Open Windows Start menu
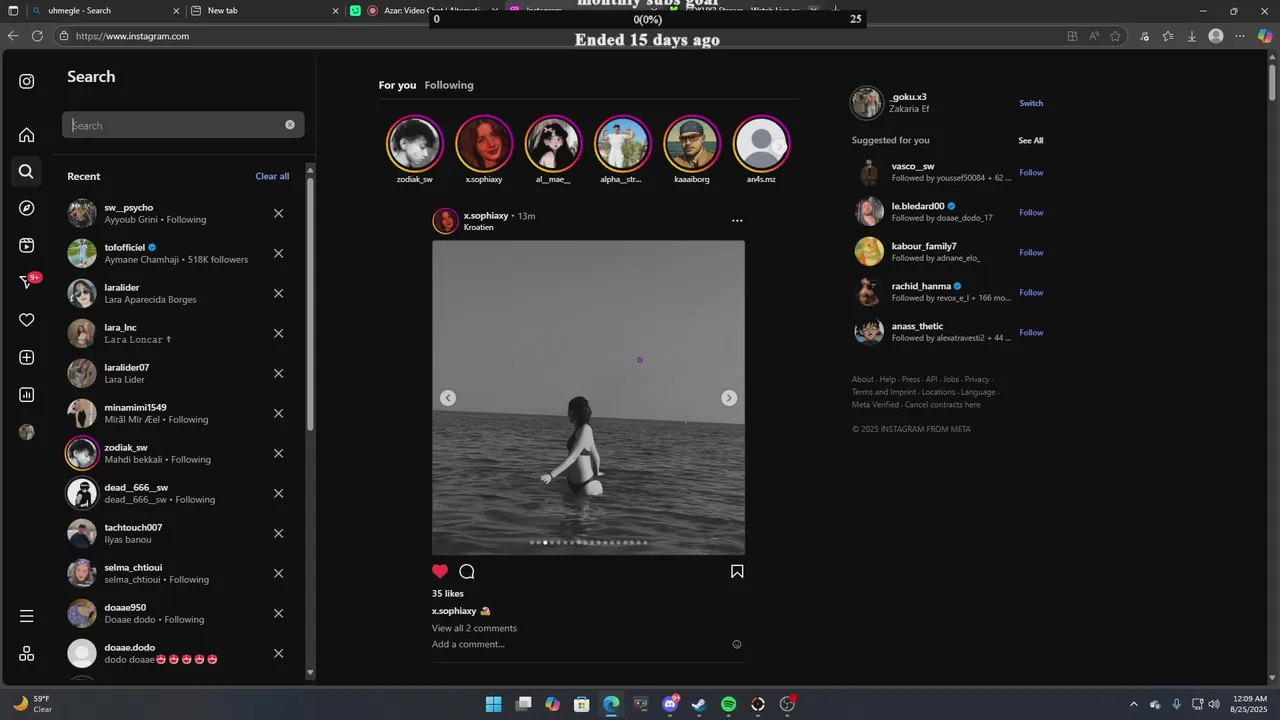This screenshot has width=1280, height=720. point(493,704)
